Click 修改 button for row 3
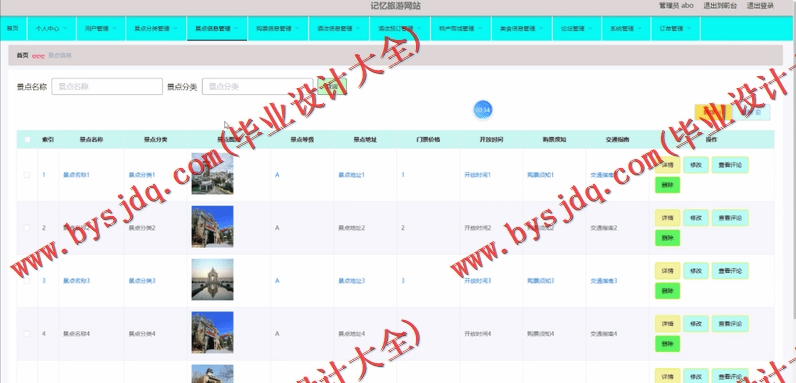 click(x=695, y=271)
